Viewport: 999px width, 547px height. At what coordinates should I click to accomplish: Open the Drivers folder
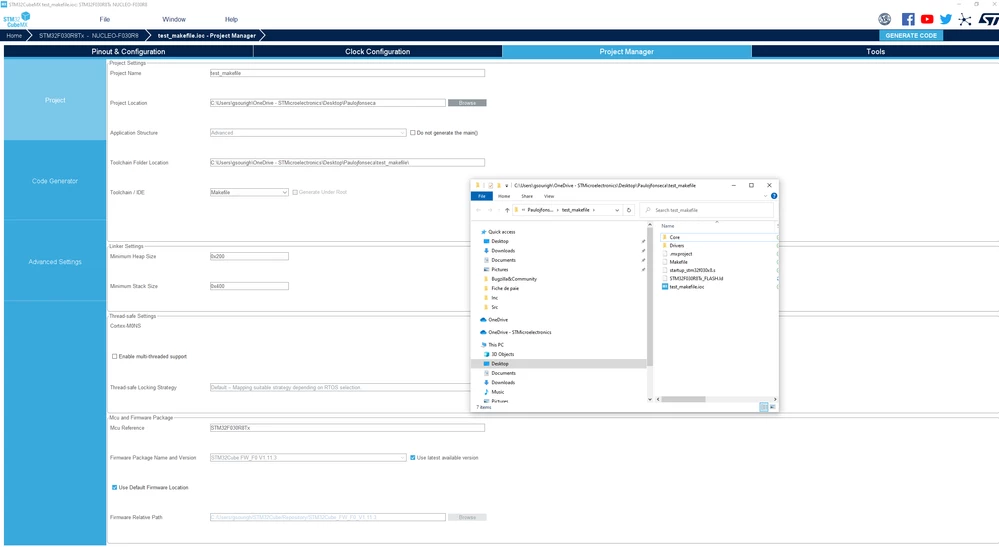coord(677,245)
